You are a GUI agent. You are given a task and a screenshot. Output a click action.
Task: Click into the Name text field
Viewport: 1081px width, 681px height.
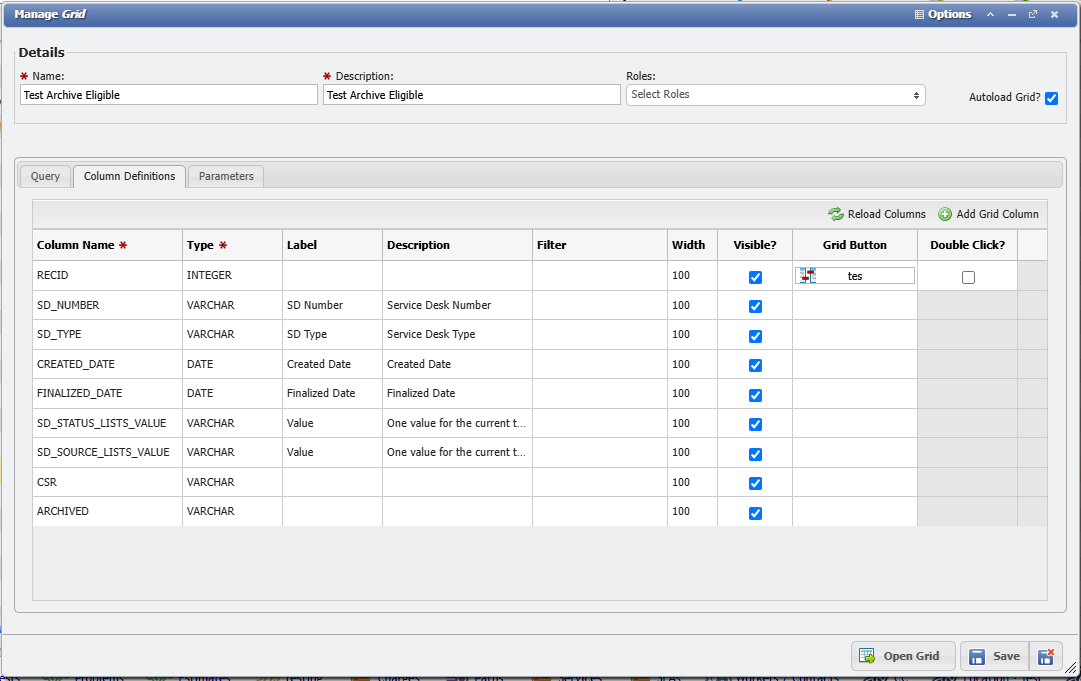click(168, 95)
